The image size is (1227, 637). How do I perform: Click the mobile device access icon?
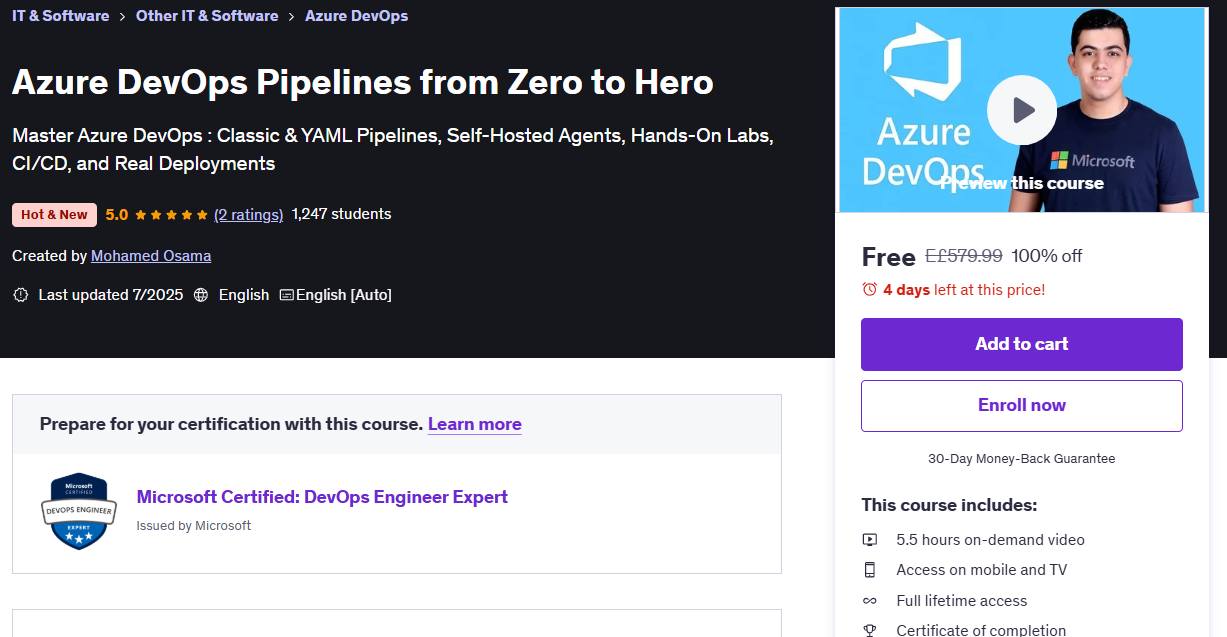[x=870, y=570]
